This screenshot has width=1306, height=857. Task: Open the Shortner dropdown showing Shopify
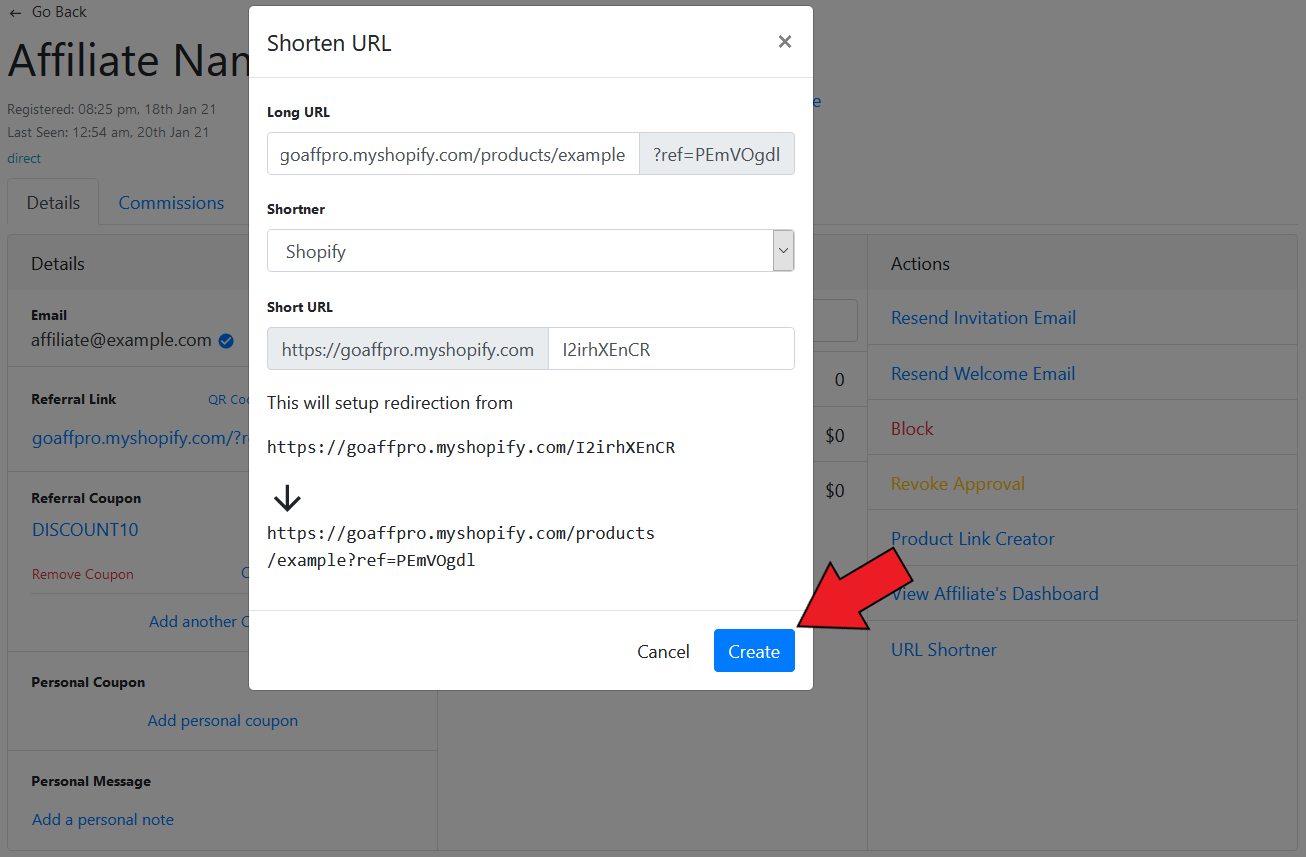(x=531, y=251)
